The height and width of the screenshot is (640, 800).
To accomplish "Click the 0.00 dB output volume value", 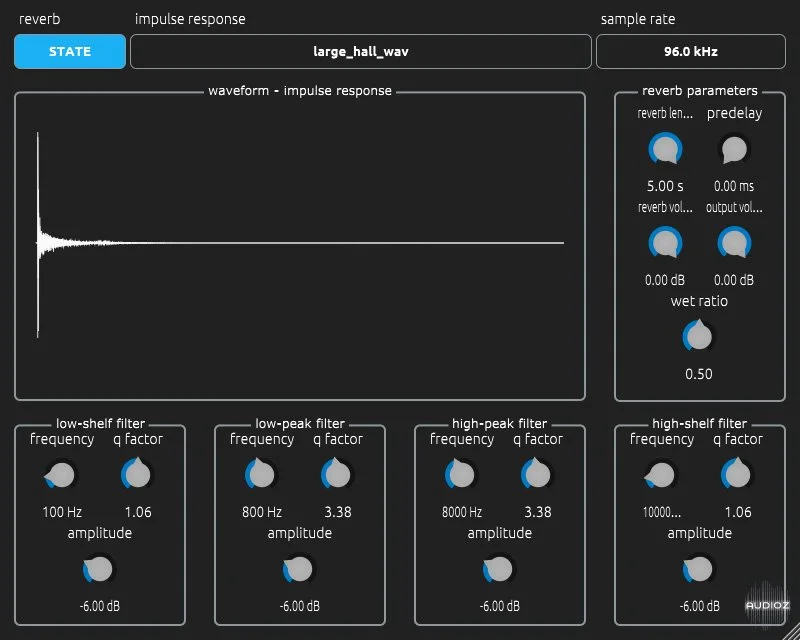I will click(x=734, y=280).
